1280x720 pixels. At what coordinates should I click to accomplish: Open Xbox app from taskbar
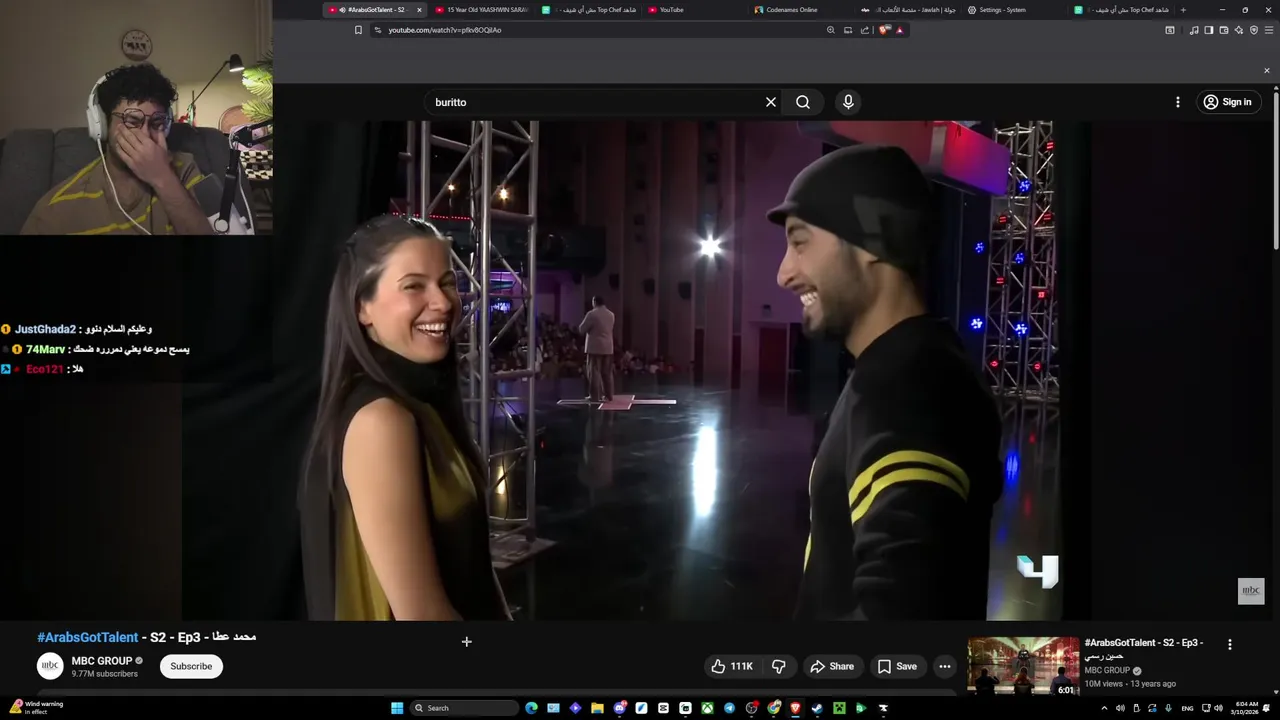click(707, 708)
